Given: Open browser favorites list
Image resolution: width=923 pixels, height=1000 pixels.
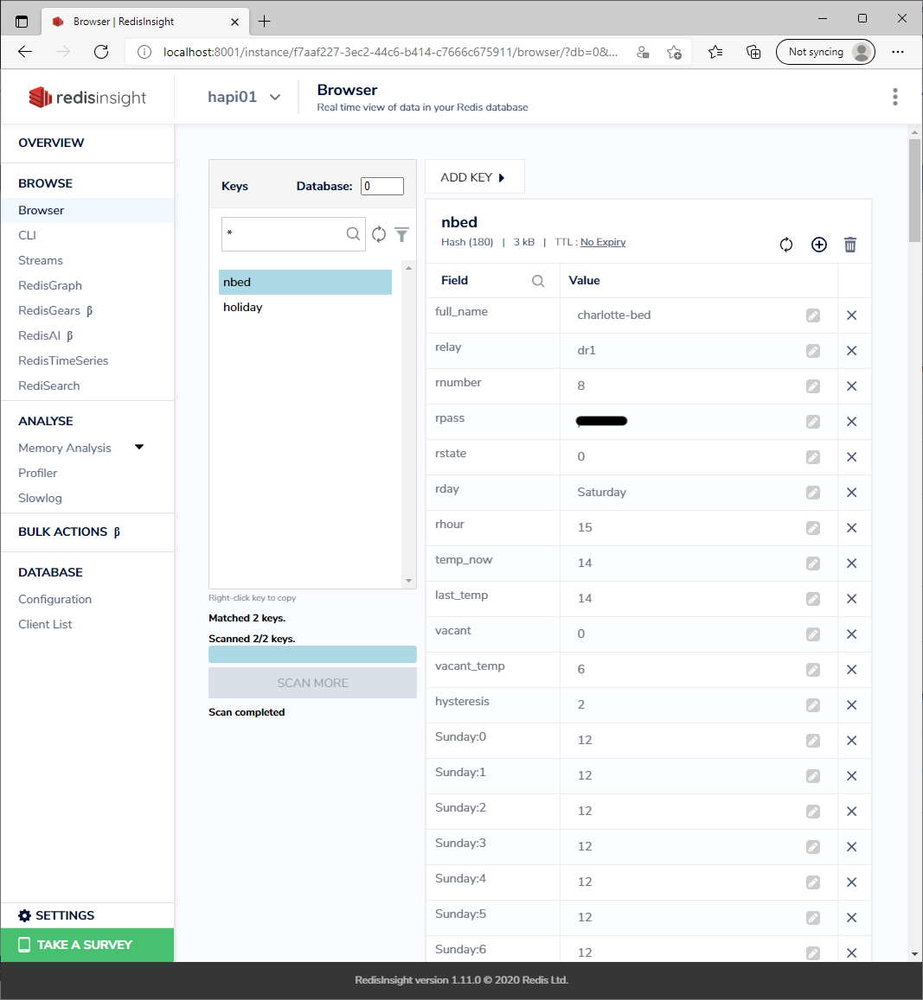Looking at the screenshot, I should click(715, 52).
